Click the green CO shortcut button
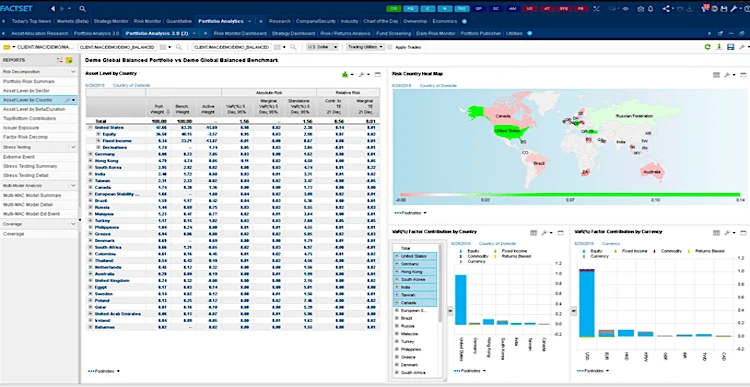This screenshot has height=387, width=750. [394, 9]
